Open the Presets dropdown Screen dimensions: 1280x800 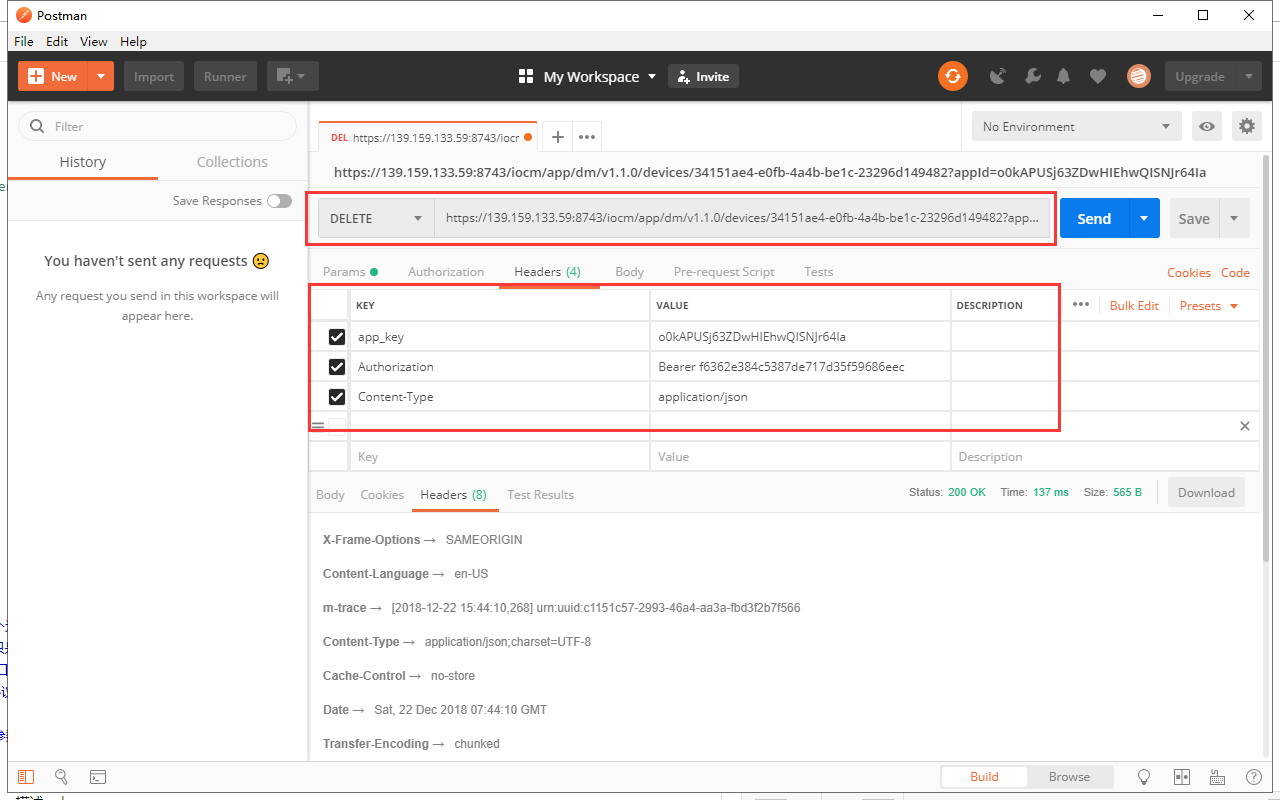point(1209,306)
